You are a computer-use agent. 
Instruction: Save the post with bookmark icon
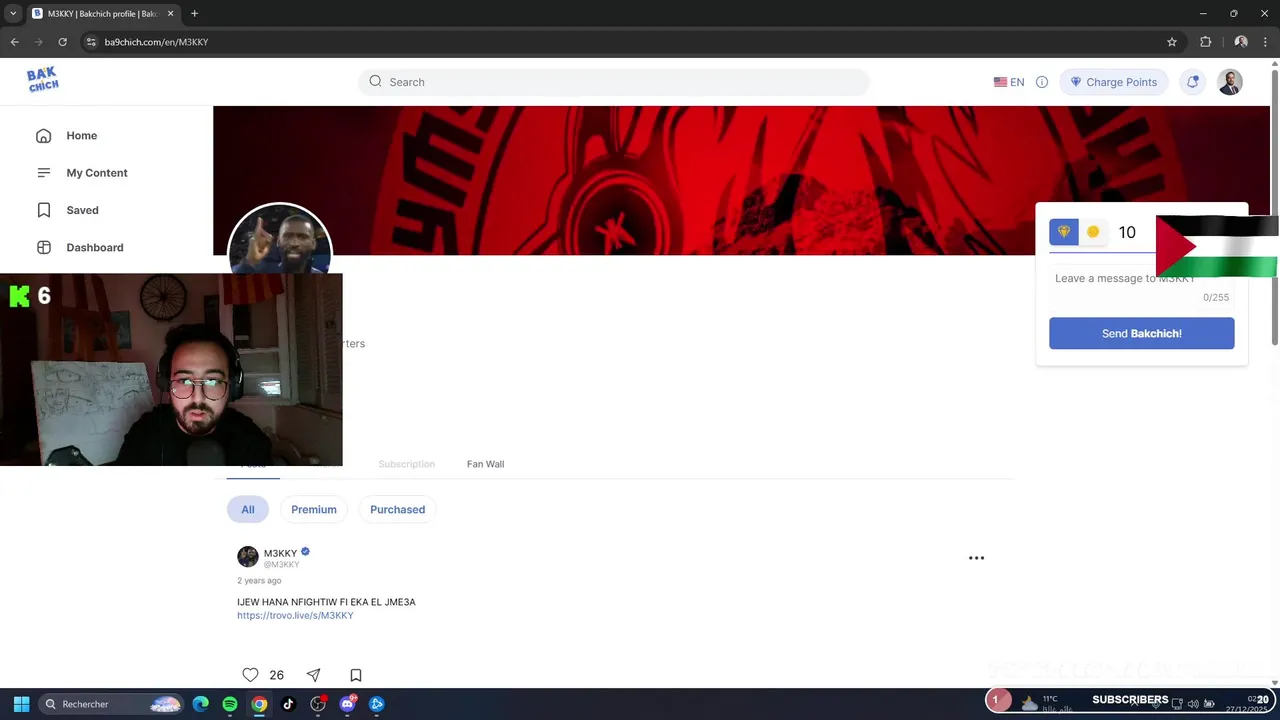(x=356, y=675)
